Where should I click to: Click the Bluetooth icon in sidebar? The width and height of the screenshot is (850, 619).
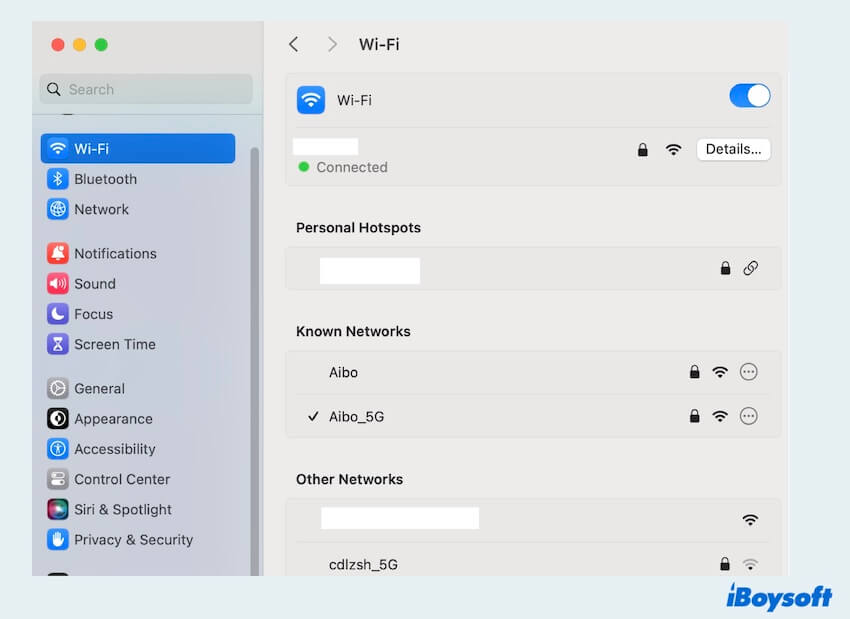click(58, 179)
